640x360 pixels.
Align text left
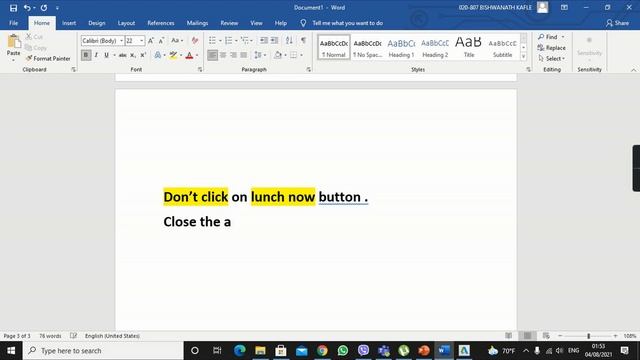point(212,55)
